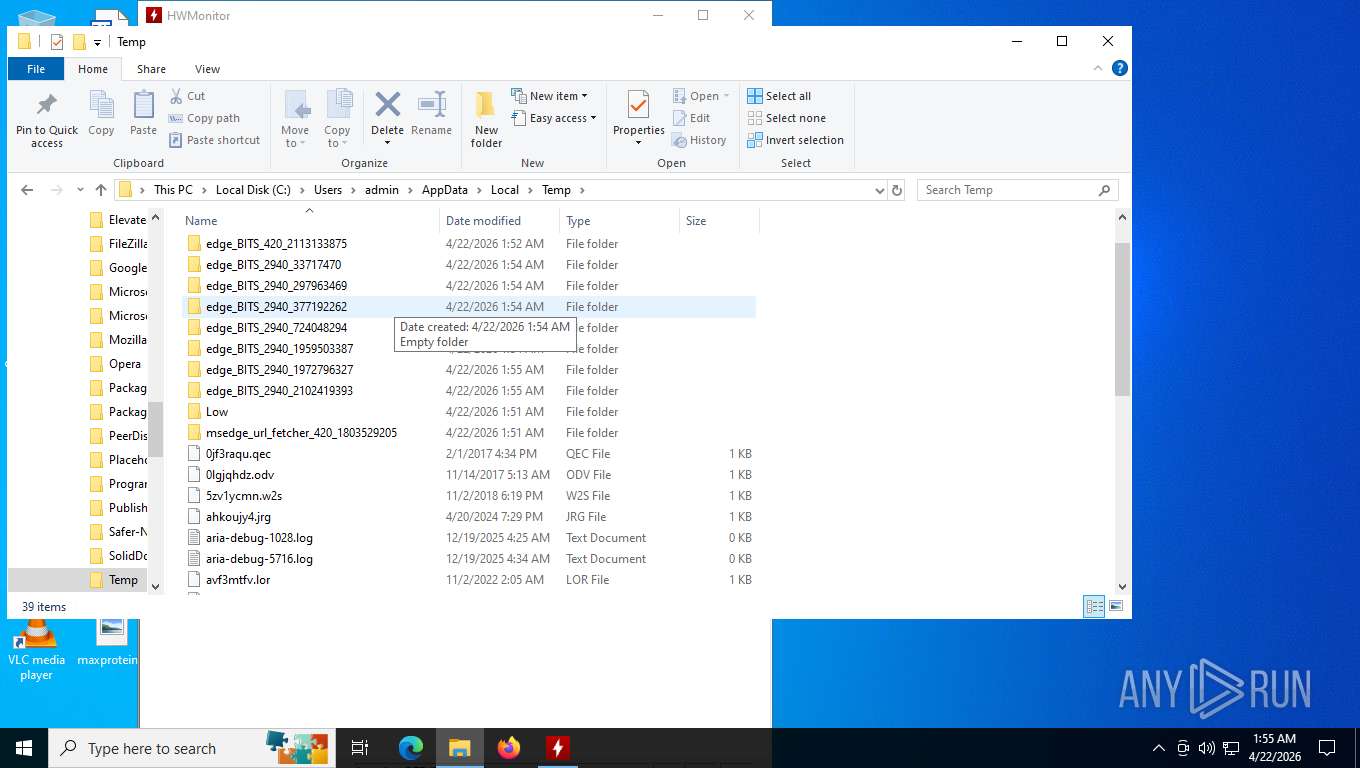
Task: Sort by the Name column header
Action: 309,220
